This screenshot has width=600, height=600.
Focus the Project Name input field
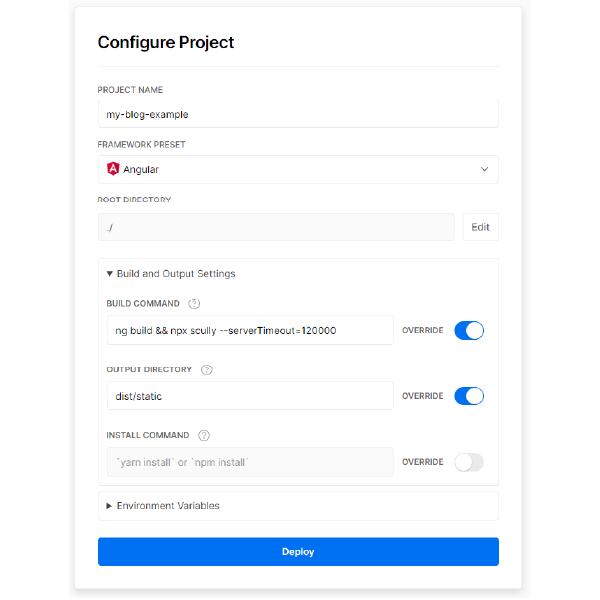[298, 114]
